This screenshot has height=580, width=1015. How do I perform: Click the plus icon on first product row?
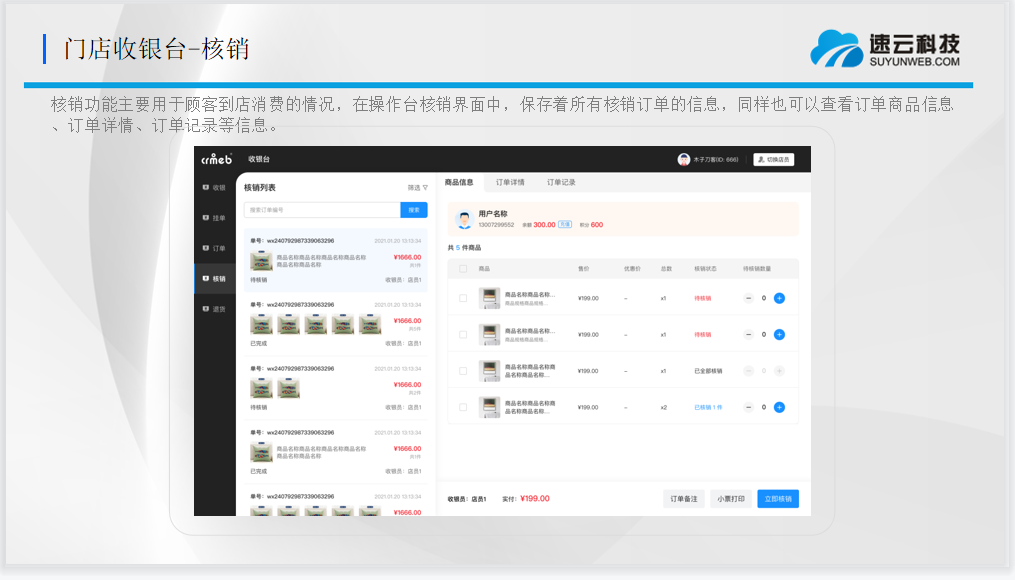779,298
